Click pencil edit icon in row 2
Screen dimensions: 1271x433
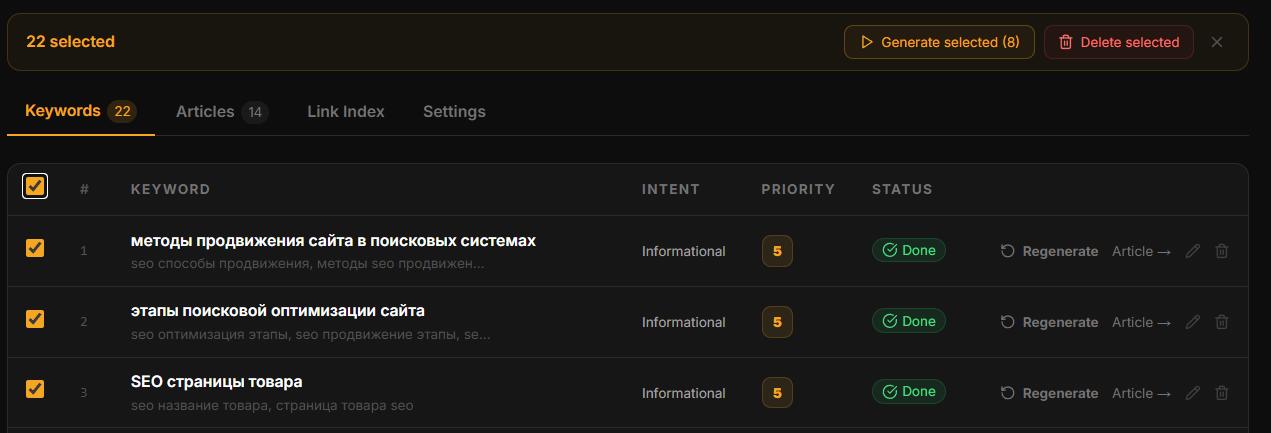click(1192, 322)
